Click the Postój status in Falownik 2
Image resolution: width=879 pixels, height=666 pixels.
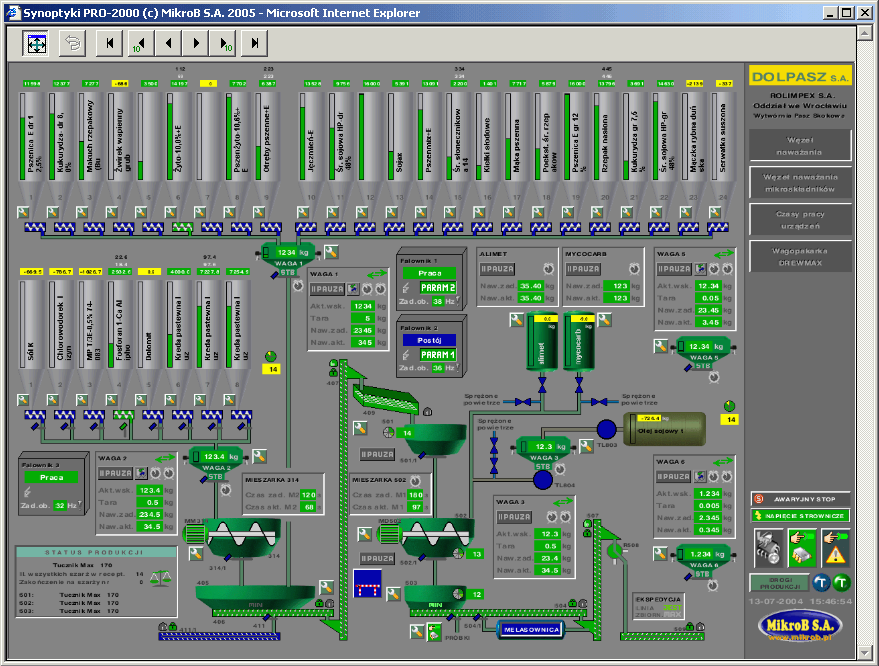click(429, 340)
